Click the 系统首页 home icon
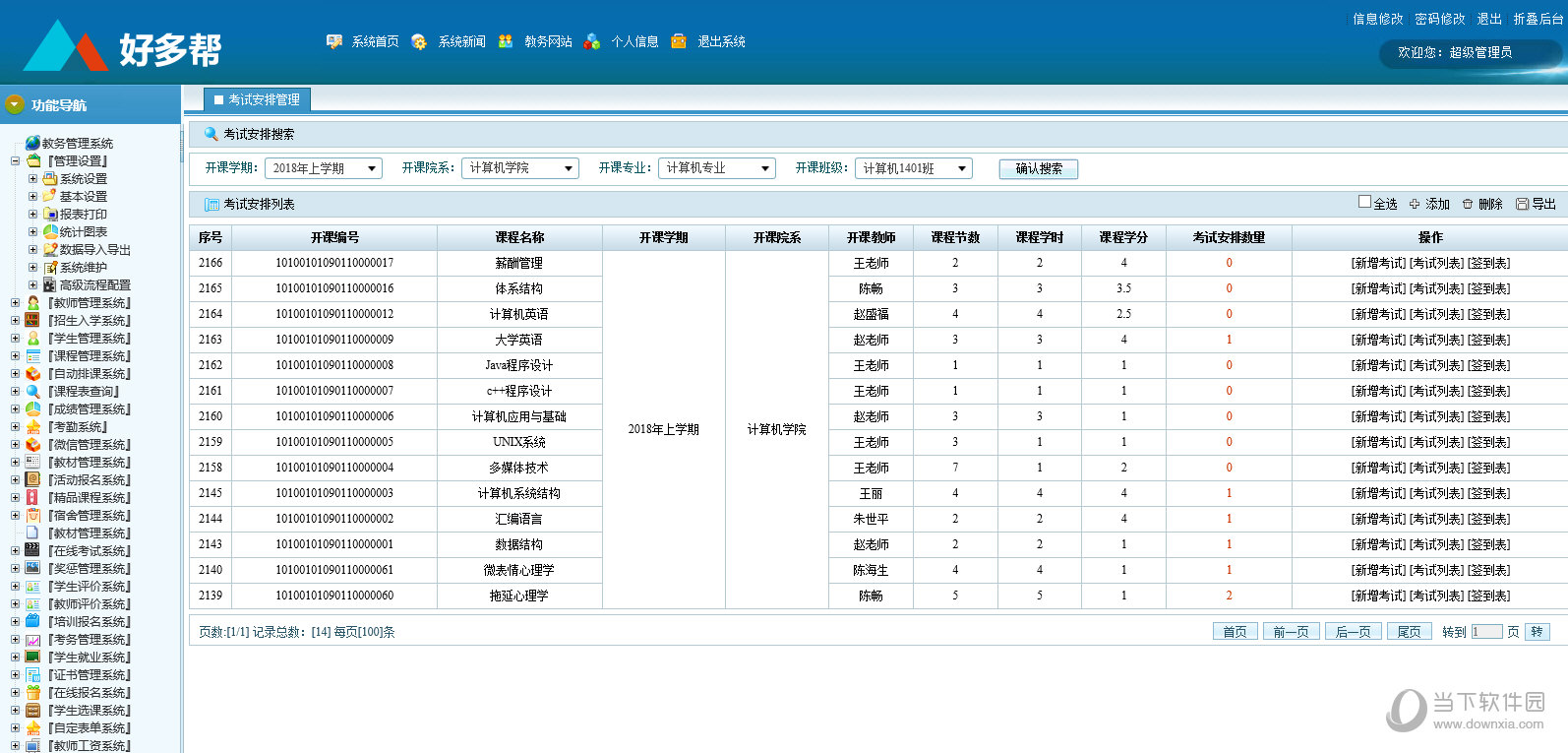The width and height of the screenshot is (1568, 753). pos(334,41)
